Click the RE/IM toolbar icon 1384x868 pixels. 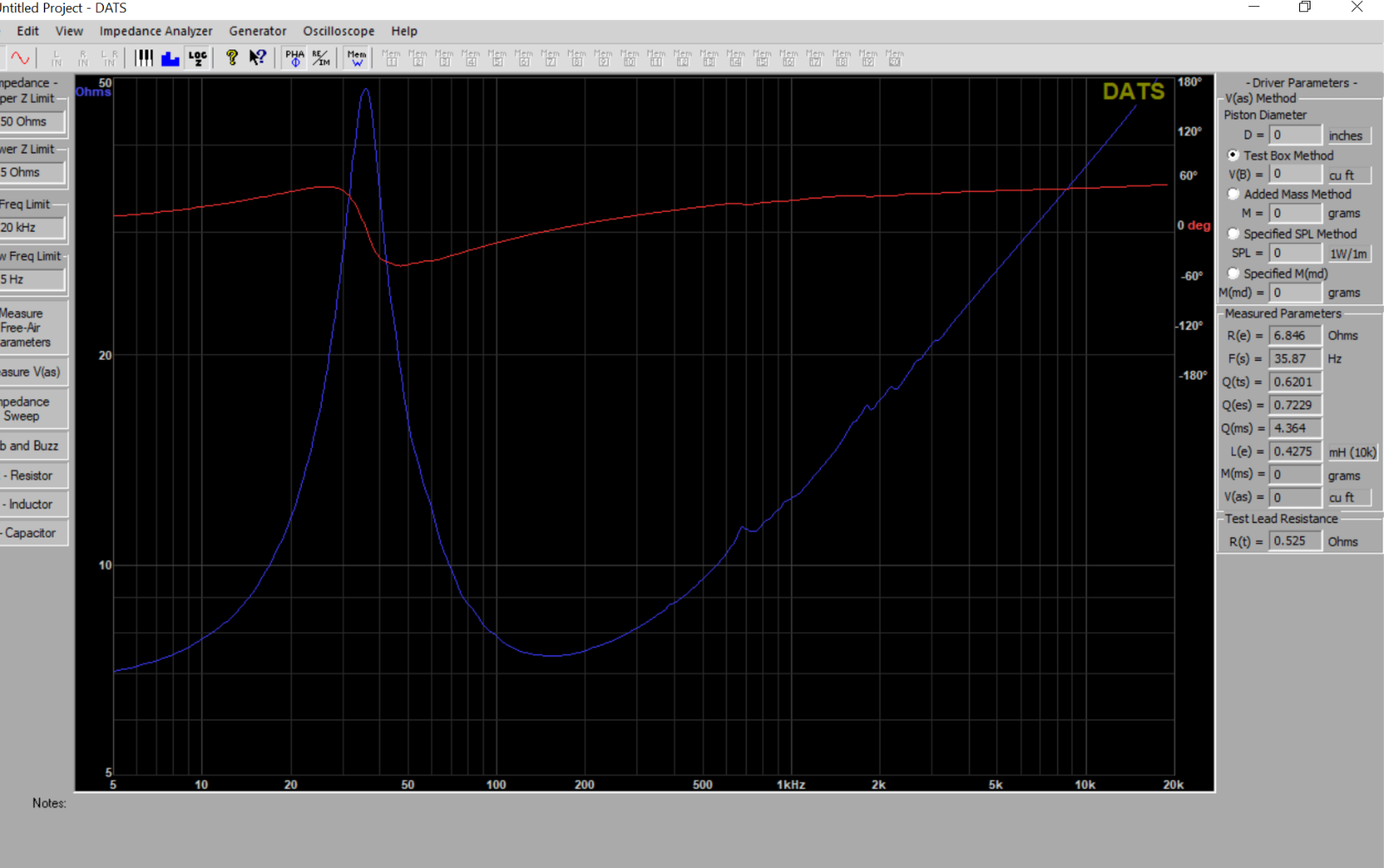[321, 58]
